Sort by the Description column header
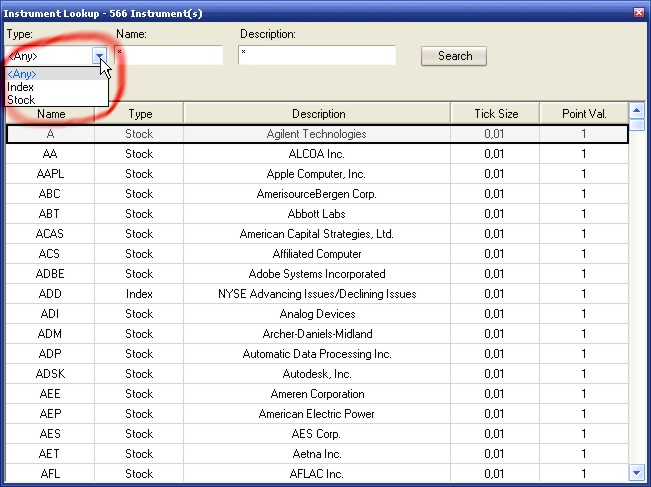The image size is (651, 487). (x=317, y=114)
